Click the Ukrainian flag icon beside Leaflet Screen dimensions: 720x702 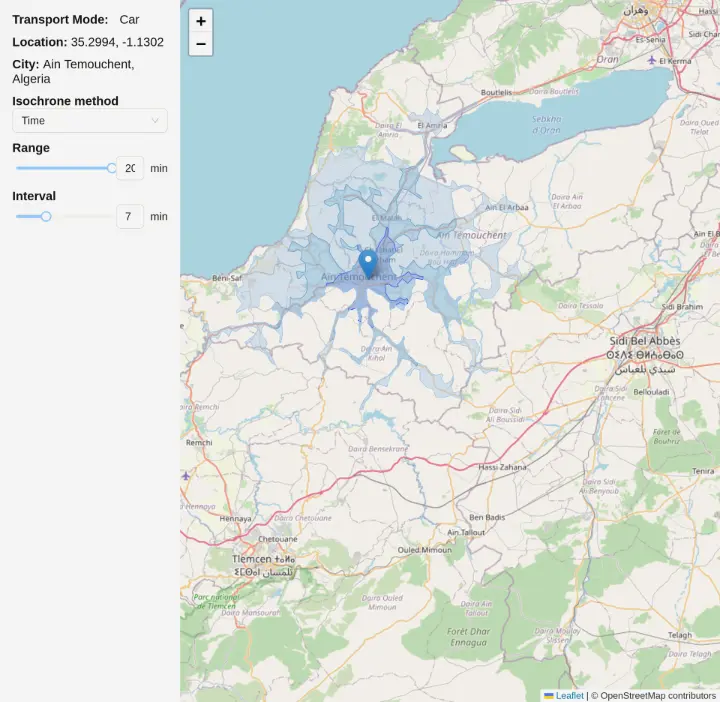[549, 695]
